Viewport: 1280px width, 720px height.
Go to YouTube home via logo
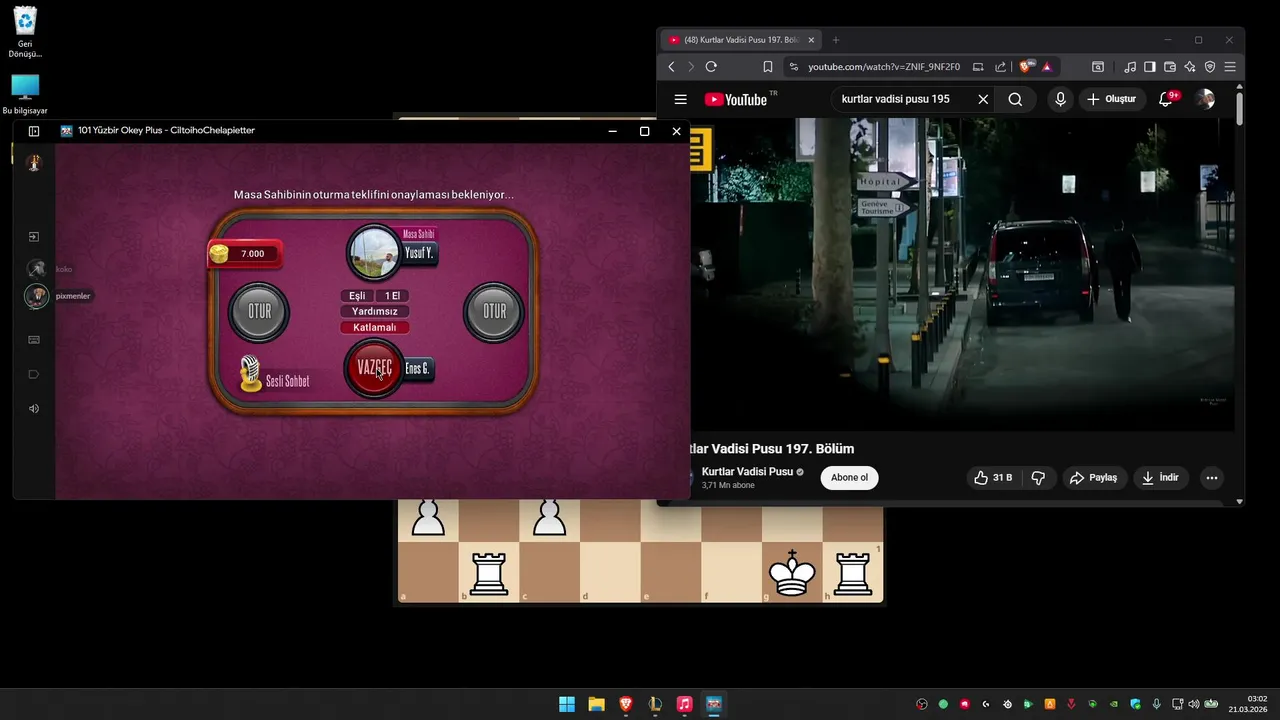pyautogui.click(x=736, y=99)
